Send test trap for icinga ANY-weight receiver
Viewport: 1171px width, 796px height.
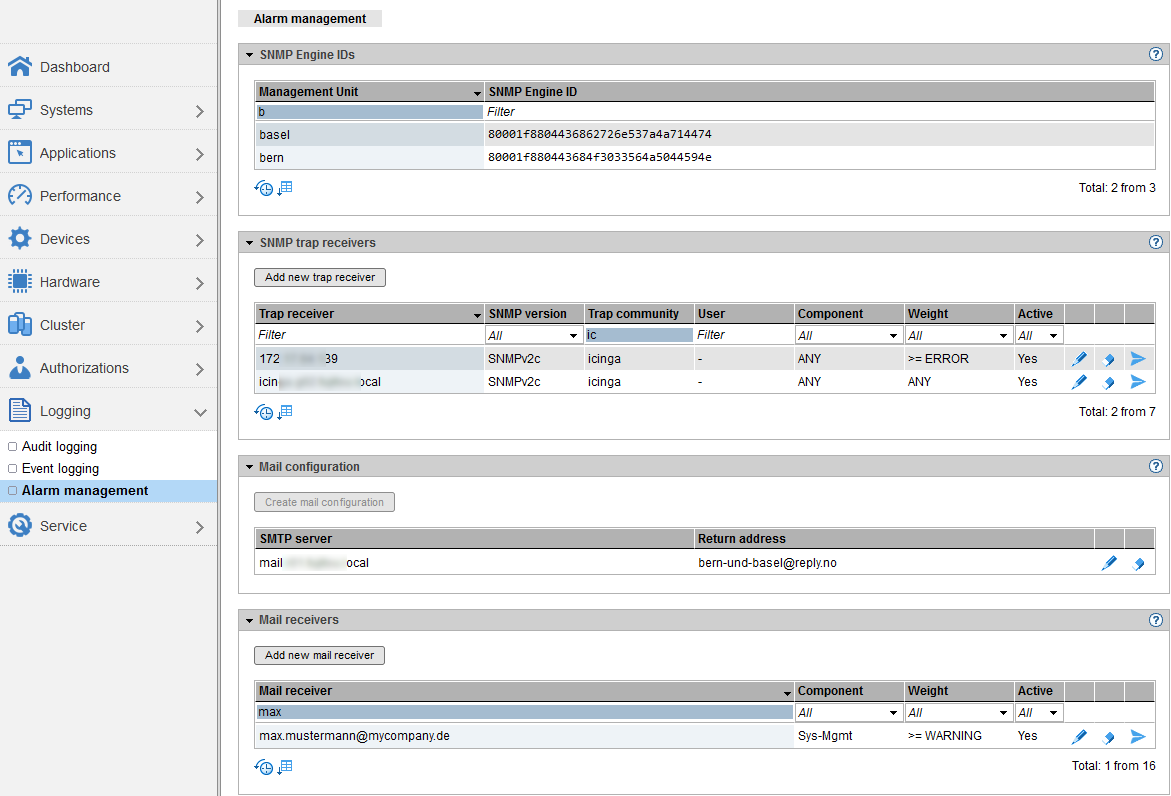pyautogui.click(x=1137, y=382)
